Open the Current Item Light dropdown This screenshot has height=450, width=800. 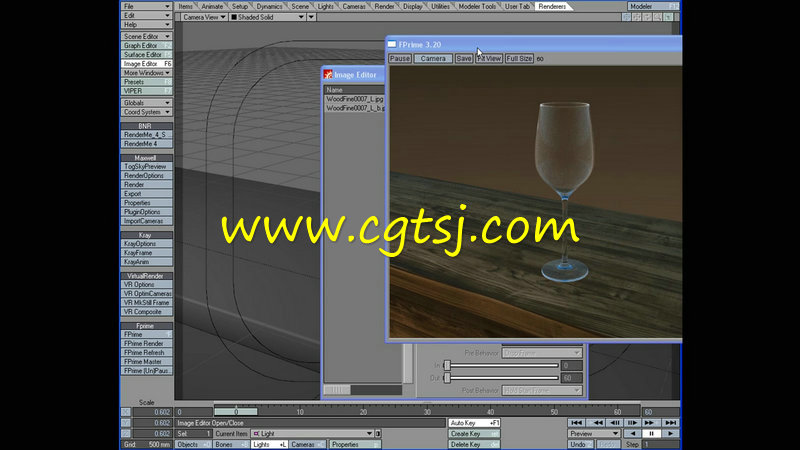pos(313,434)
